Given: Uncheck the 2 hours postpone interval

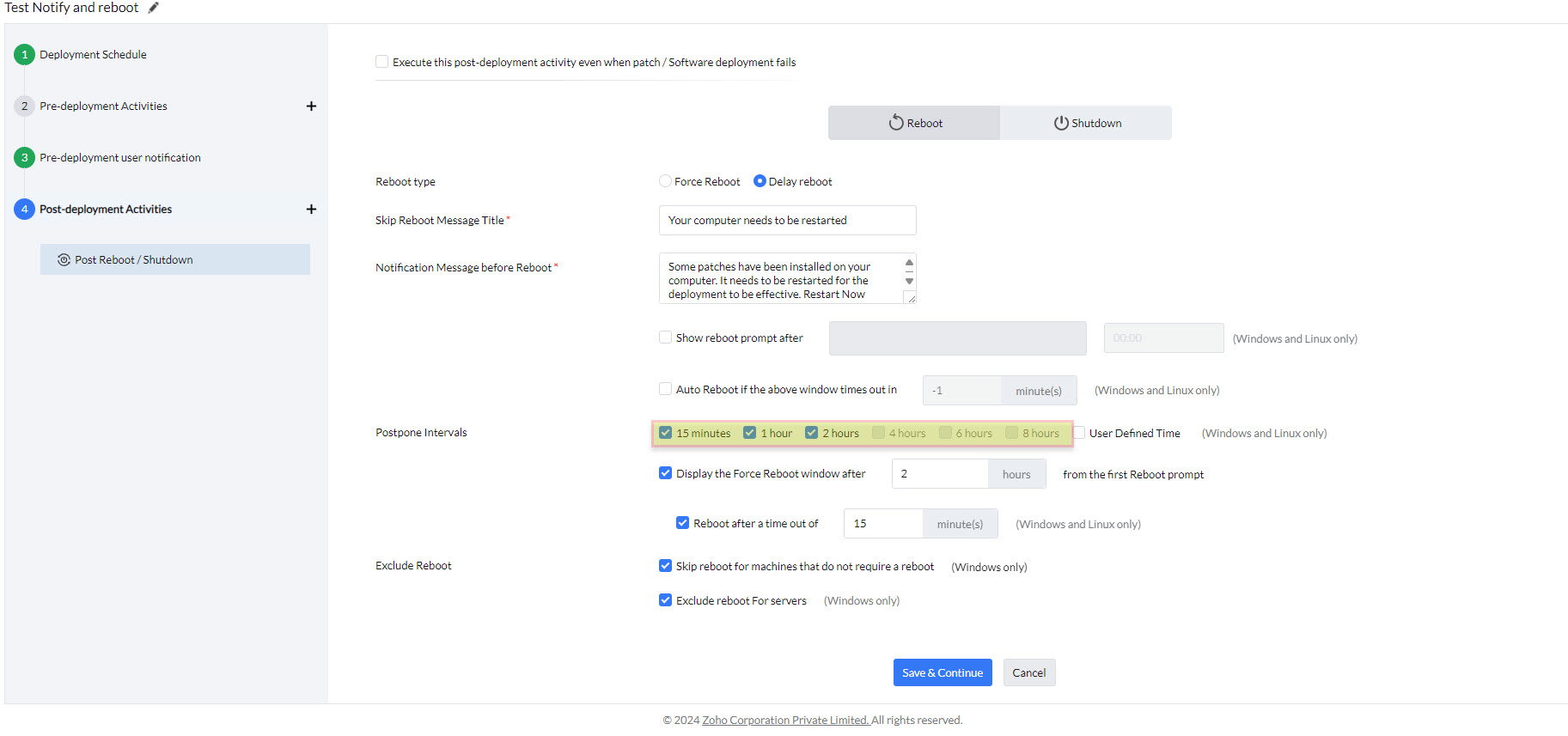Looking at the screenshot, I should (x=811, y=433).
